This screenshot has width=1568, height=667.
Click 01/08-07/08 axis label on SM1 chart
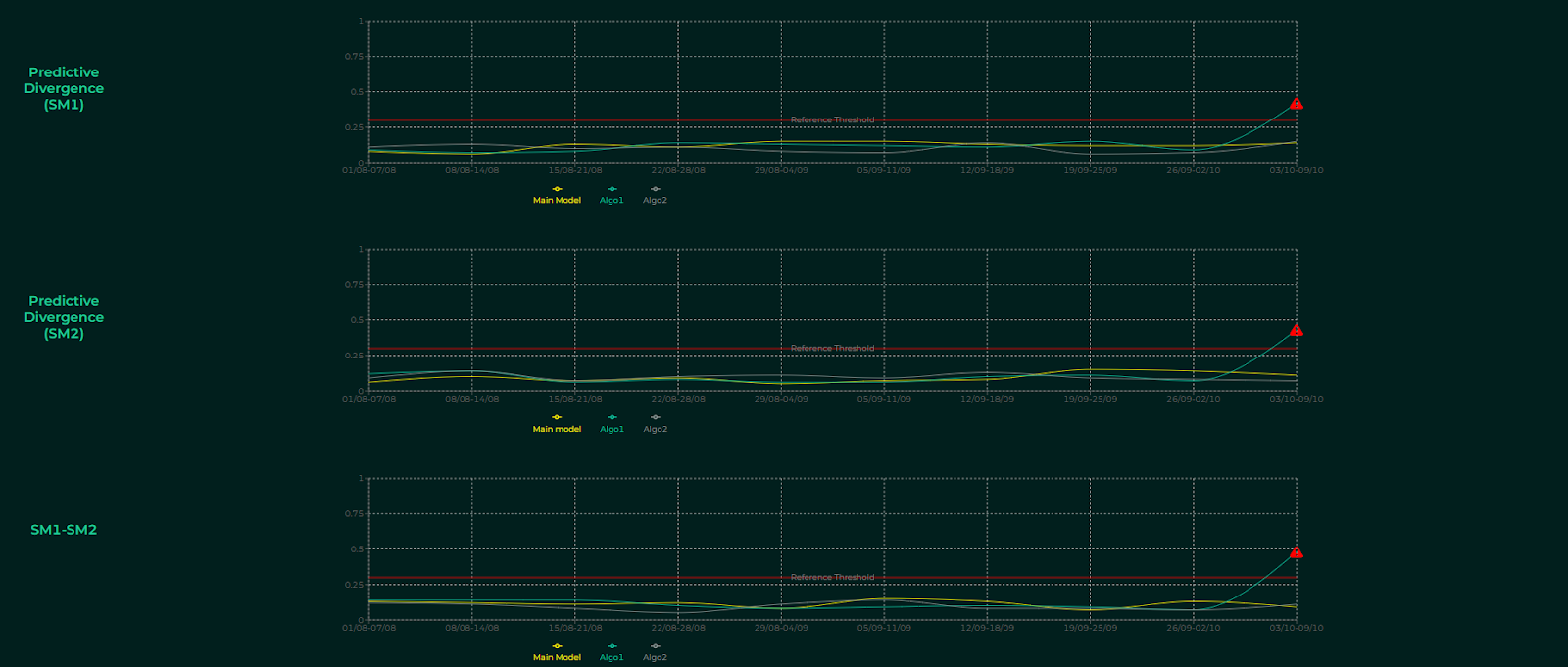point(369,170)
